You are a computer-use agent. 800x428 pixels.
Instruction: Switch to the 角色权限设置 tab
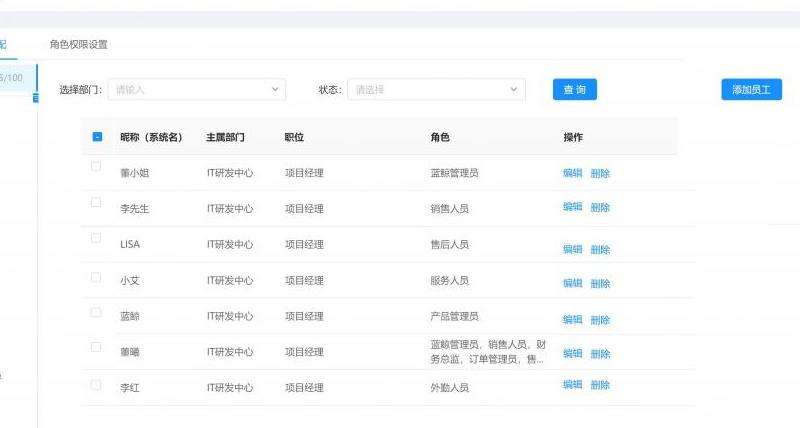click(x=79, y=45)
